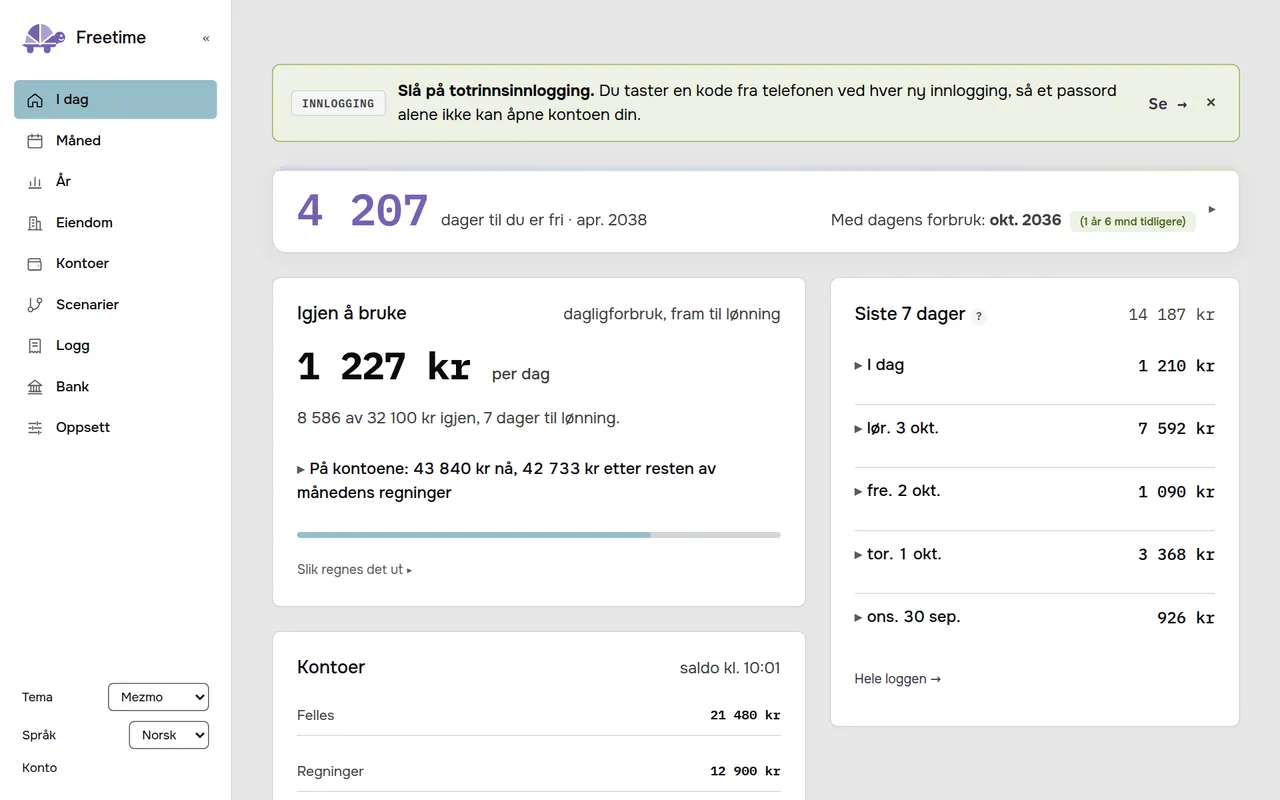1280x800 pixels.
Task: Click the card icon beside Kontoer
Action: [35, 264]
